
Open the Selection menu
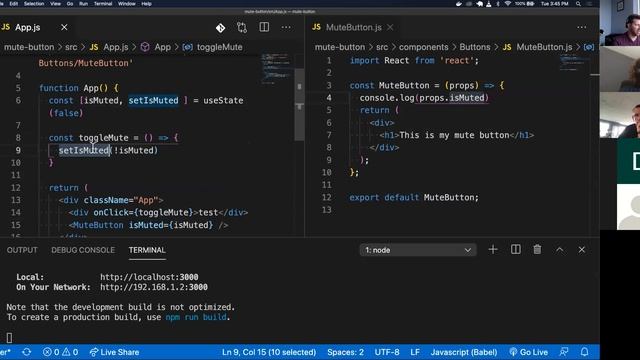(x=34, y=4)
